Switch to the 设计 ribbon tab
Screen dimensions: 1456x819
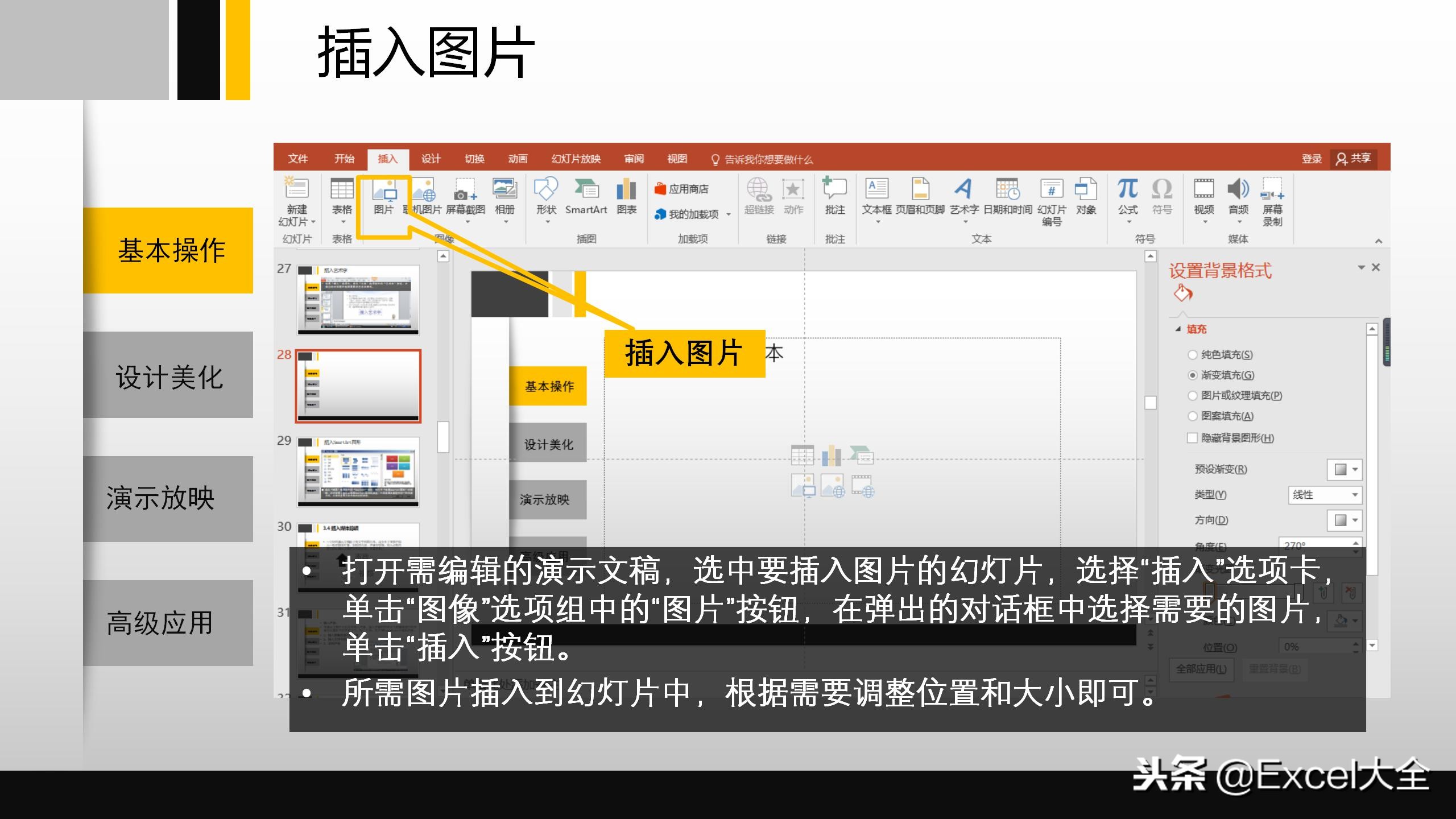click(431, 160)
